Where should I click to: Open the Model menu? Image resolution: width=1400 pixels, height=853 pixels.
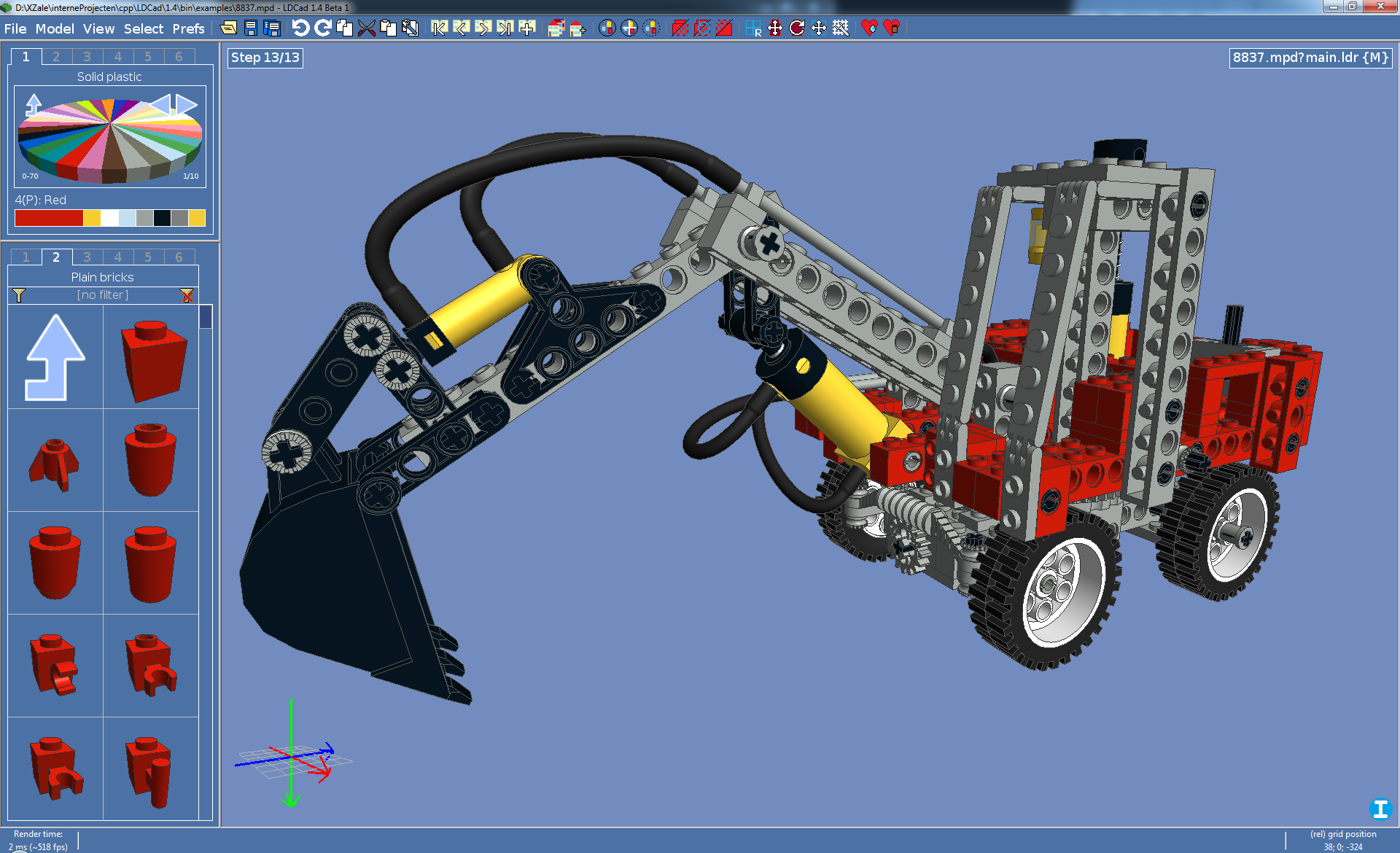coord(55,28)
